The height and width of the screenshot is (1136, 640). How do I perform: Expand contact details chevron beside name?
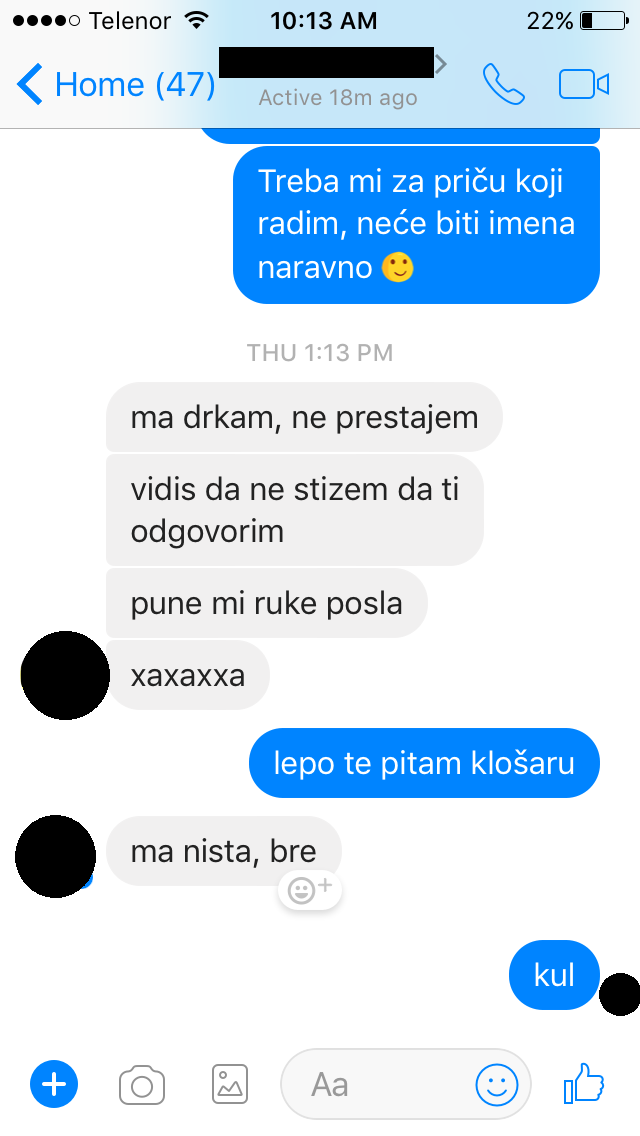441,64
